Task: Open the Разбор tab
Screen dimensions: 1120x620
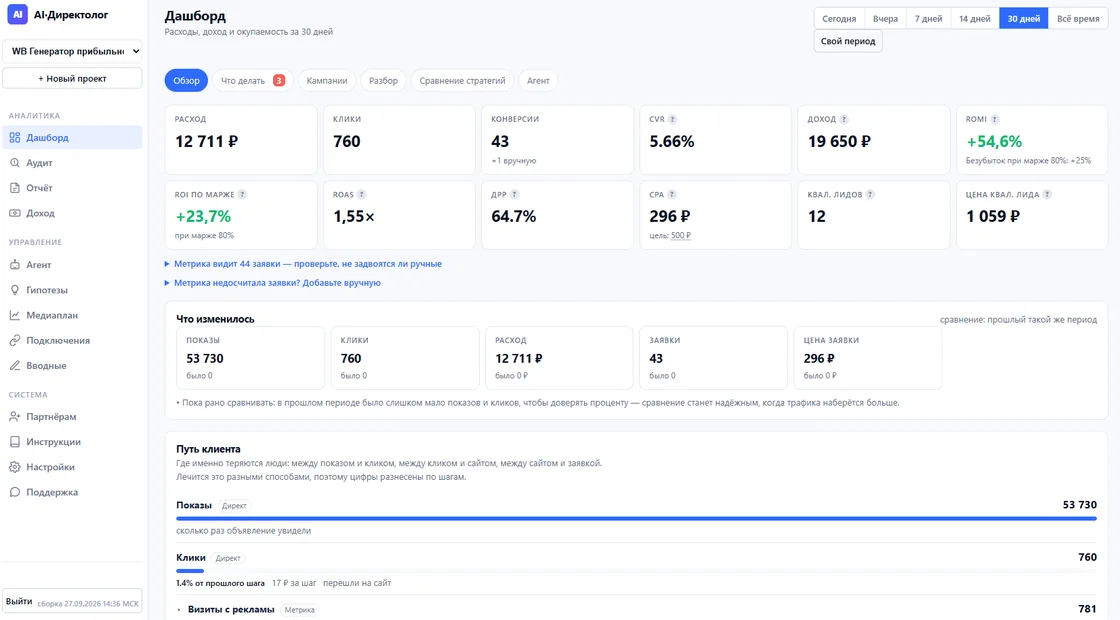Action: coord(384,81)
